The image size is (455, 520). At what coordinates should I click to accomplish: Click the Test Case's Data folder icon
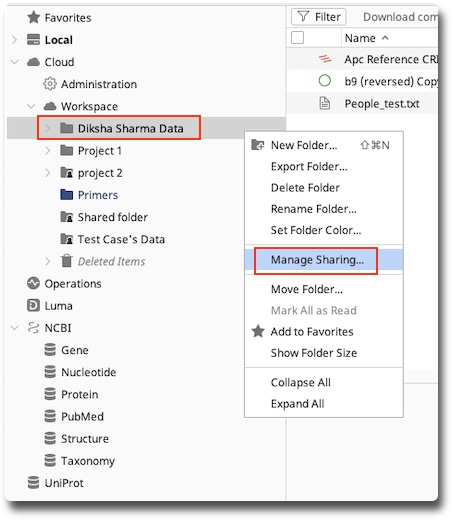pos(67,239)
